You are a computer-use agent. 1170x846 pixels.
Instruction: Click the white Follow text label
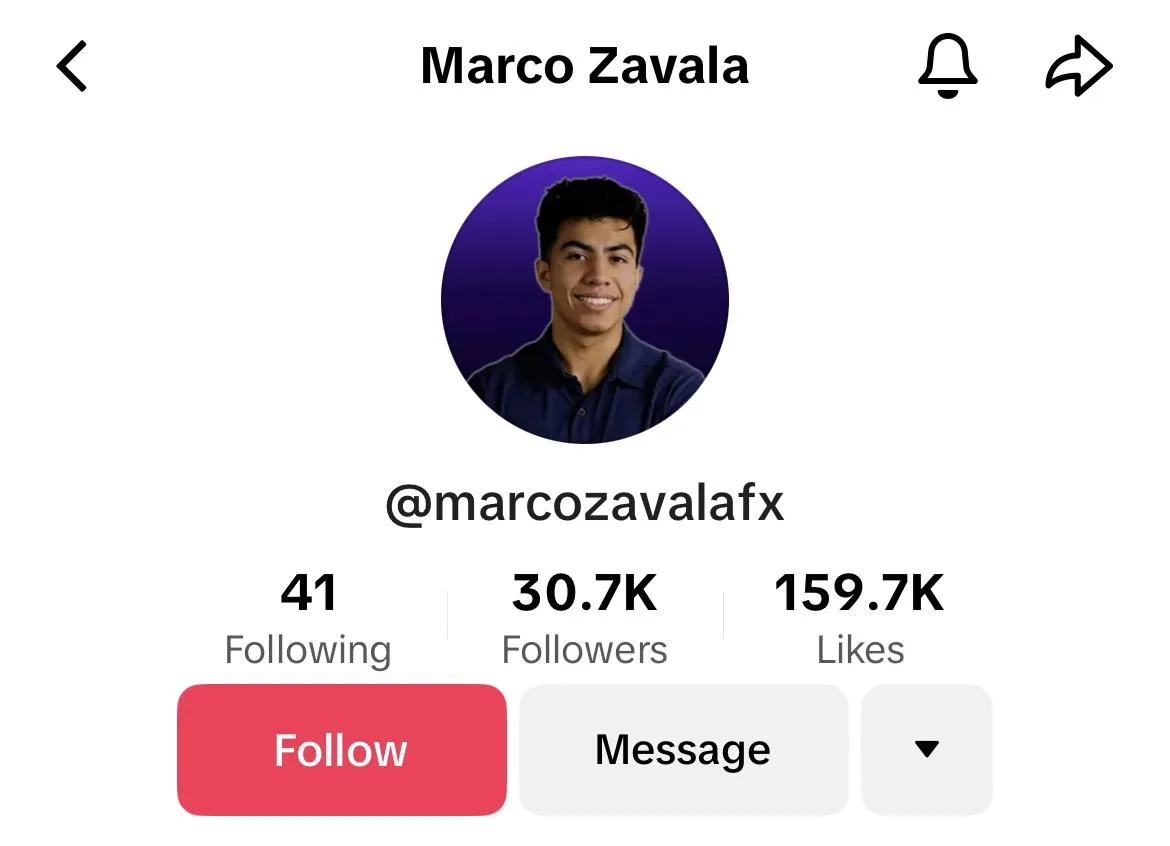[340, 750]
